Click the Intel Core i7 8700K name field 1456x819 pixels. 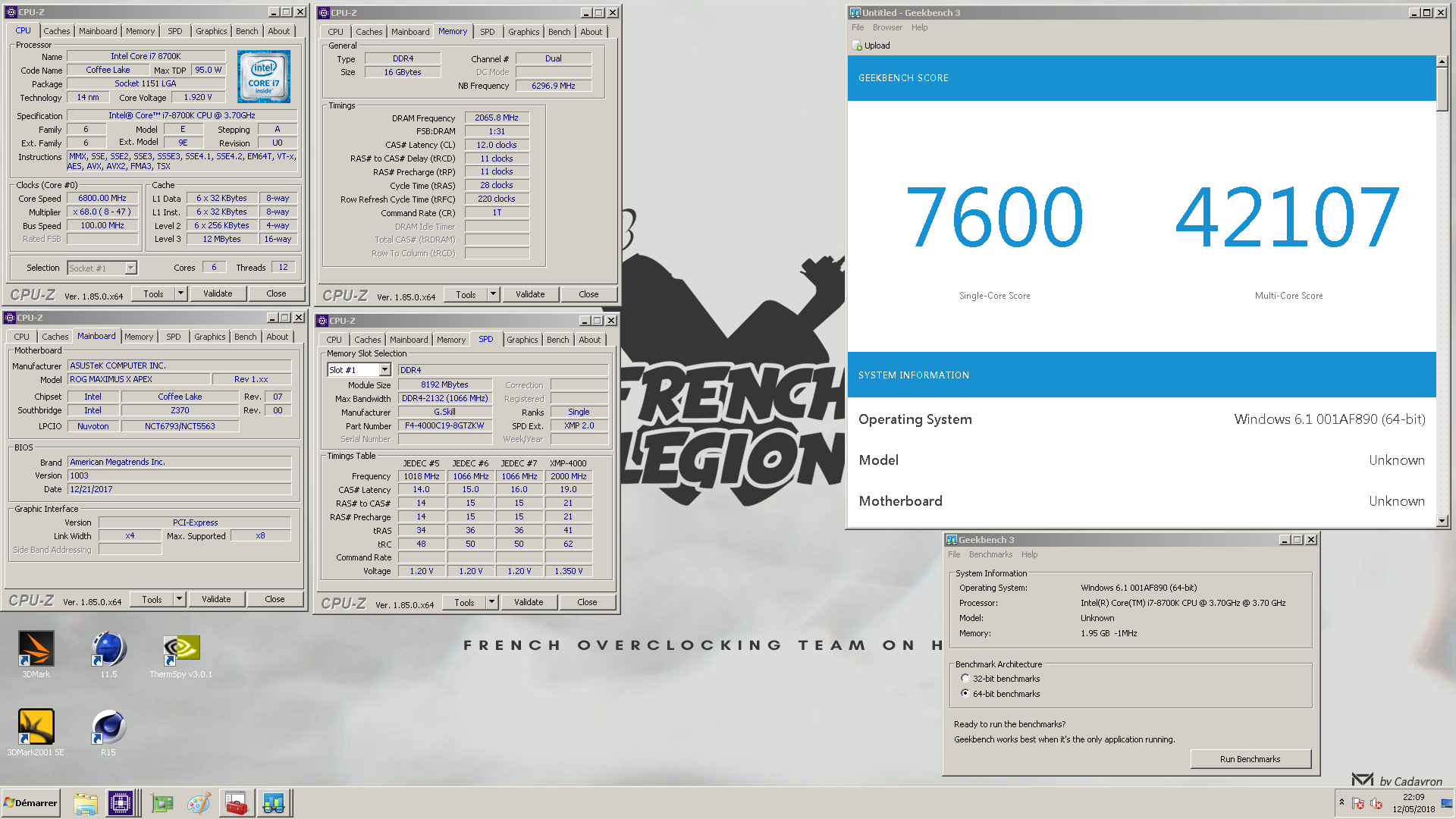point(146,56)
